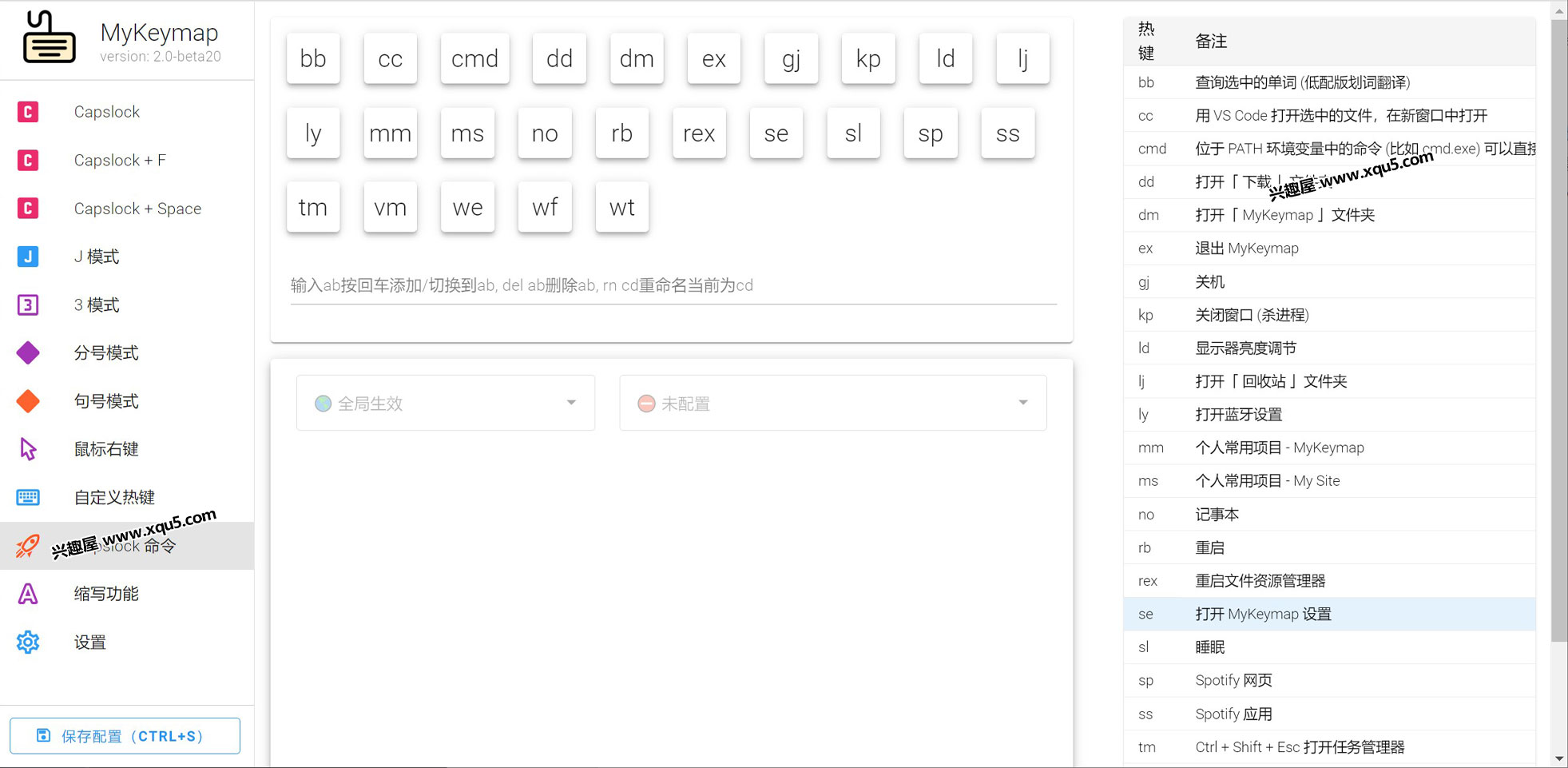
Task: Open the Capslock + F menu item
Action: tap(127, 160)
